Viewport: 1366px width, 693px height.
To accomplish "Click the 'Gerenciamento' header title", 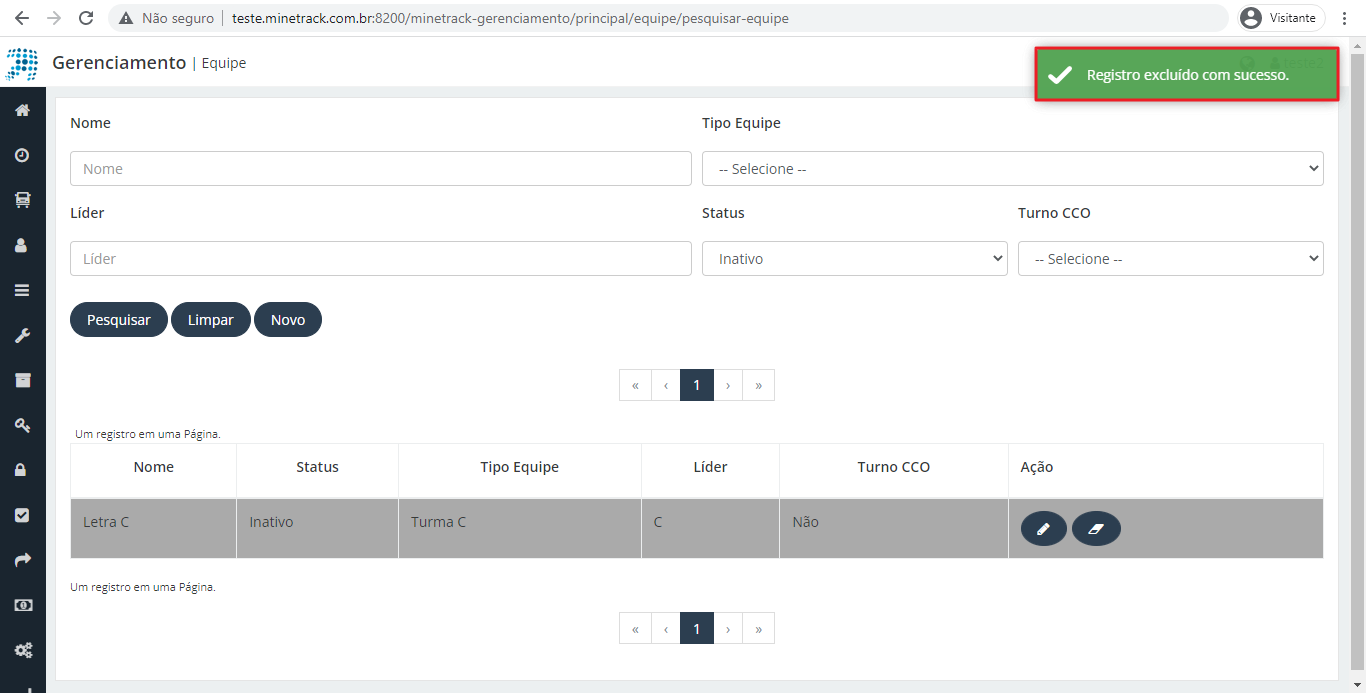I will (119, 63).
